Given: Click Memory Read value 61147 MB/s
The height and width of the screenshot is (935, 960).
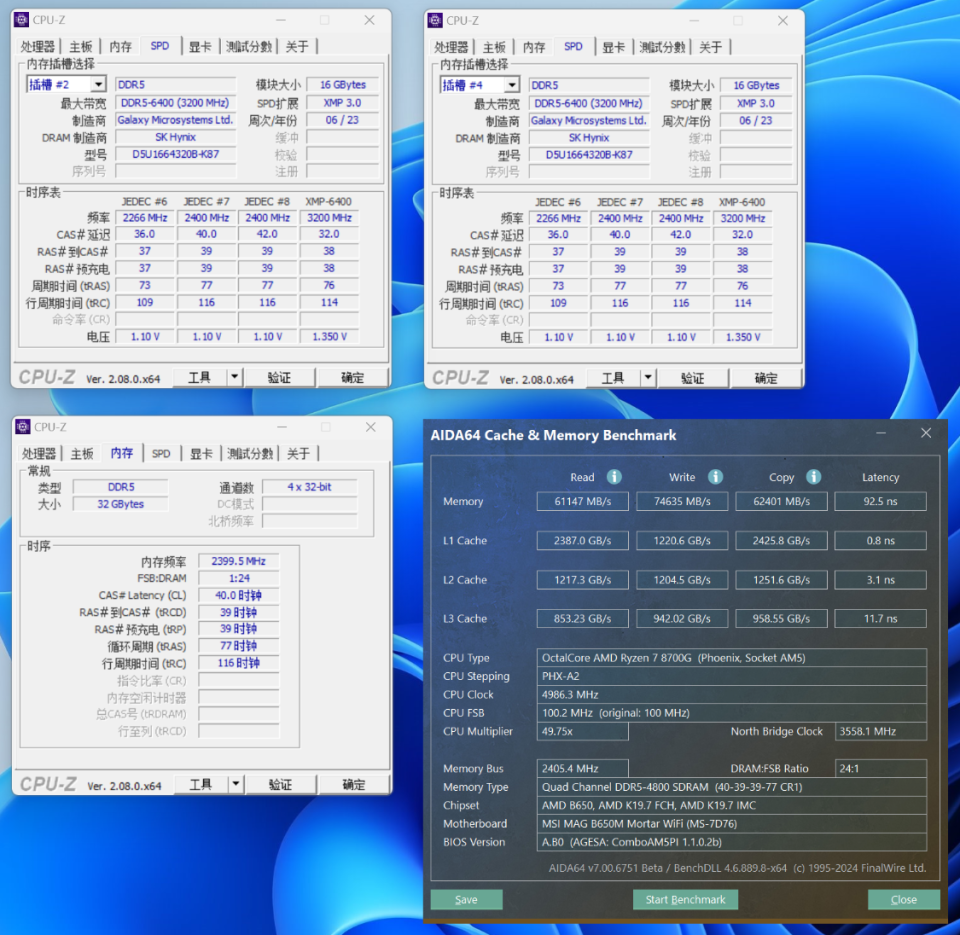Looking at the screenshot, I should pyautogui.click(x=583, y=501).
